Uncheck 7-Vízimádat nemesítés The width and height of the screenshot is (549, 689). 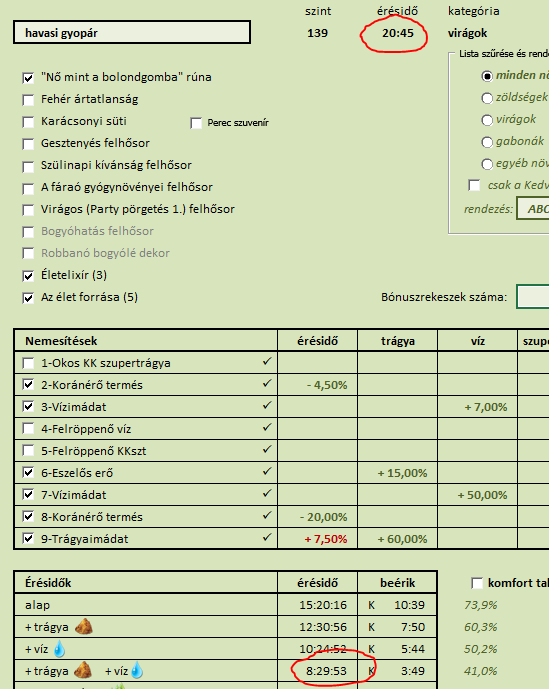[28, 495]
